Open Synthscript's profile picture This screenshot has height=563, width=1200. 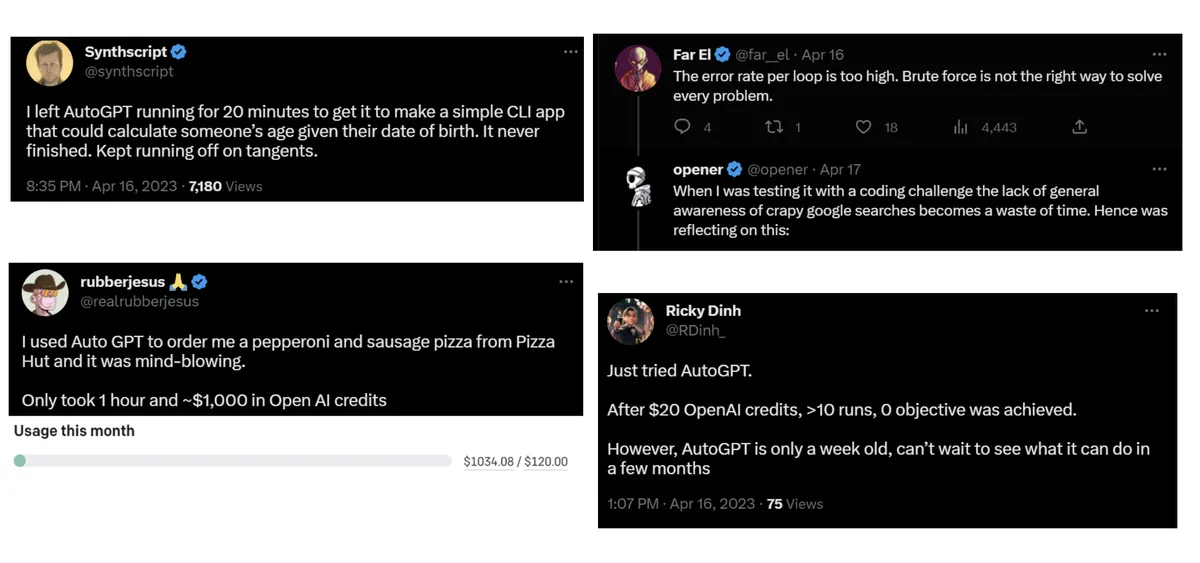49,63
